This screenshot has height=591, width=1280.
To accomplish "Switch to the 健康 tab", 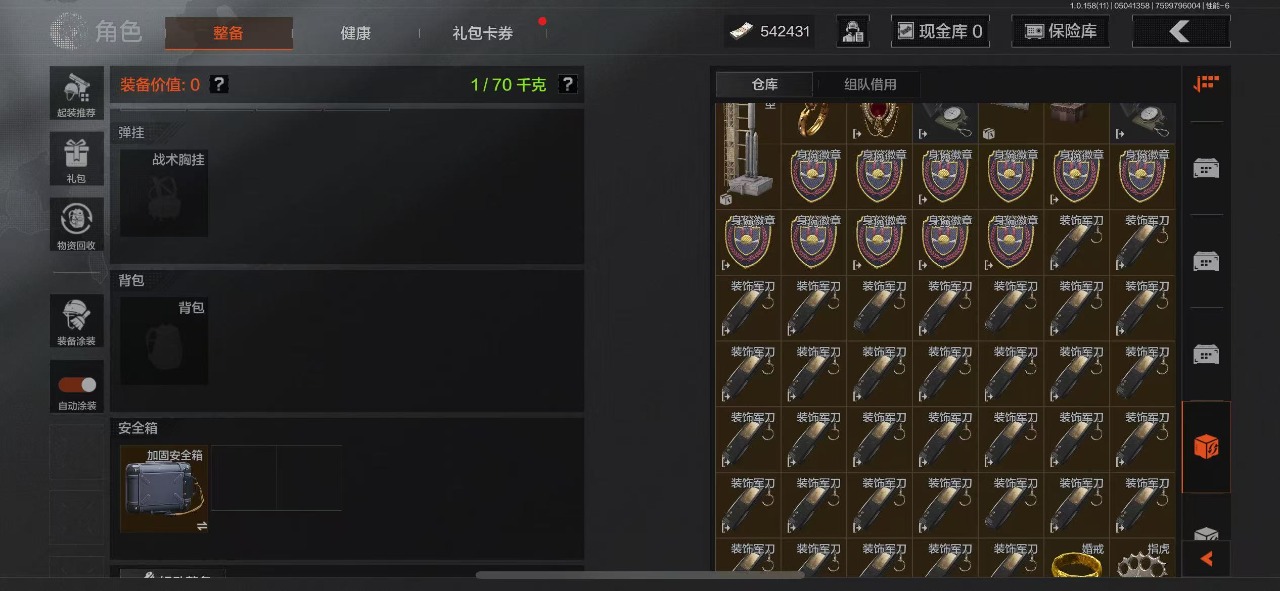I will 355,33.
